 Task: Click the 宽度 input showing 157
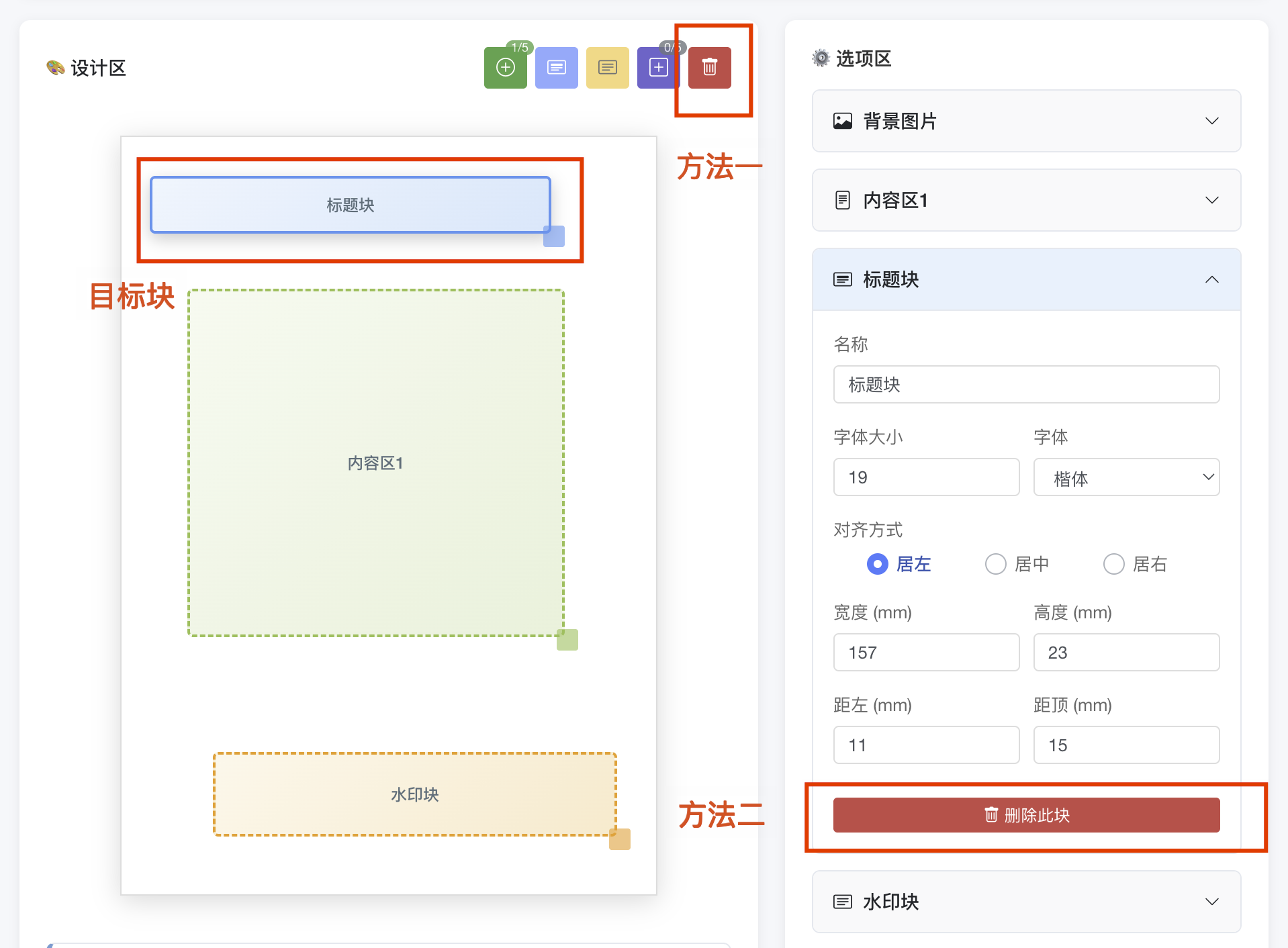click(926, 653)
